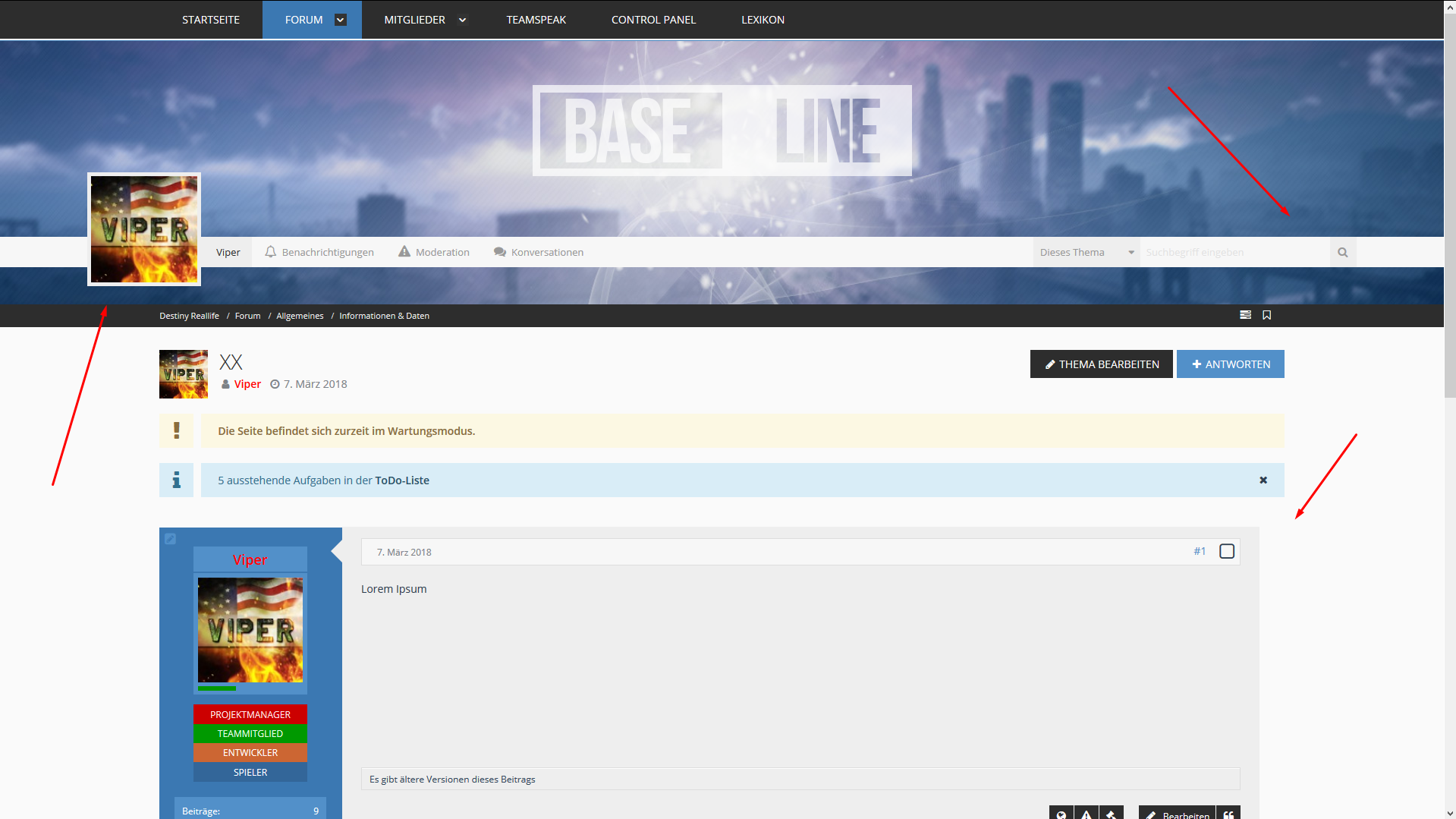Viewport: 1456px width, 819px height.
Task: Click the quote icon below the post
Action: pyautogui.click(x=1228, y=814)
